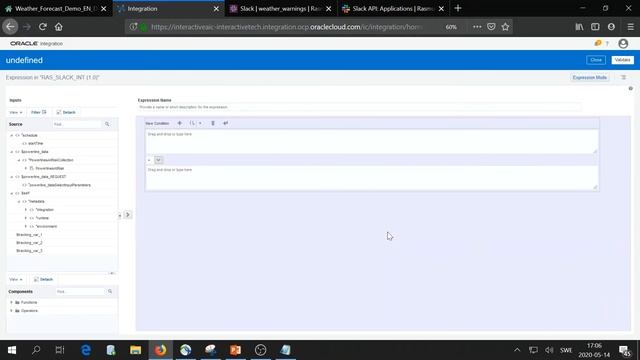Click the delete condition trash icon
This screenshot has height=360, width=640.
(x=213, y=123)
